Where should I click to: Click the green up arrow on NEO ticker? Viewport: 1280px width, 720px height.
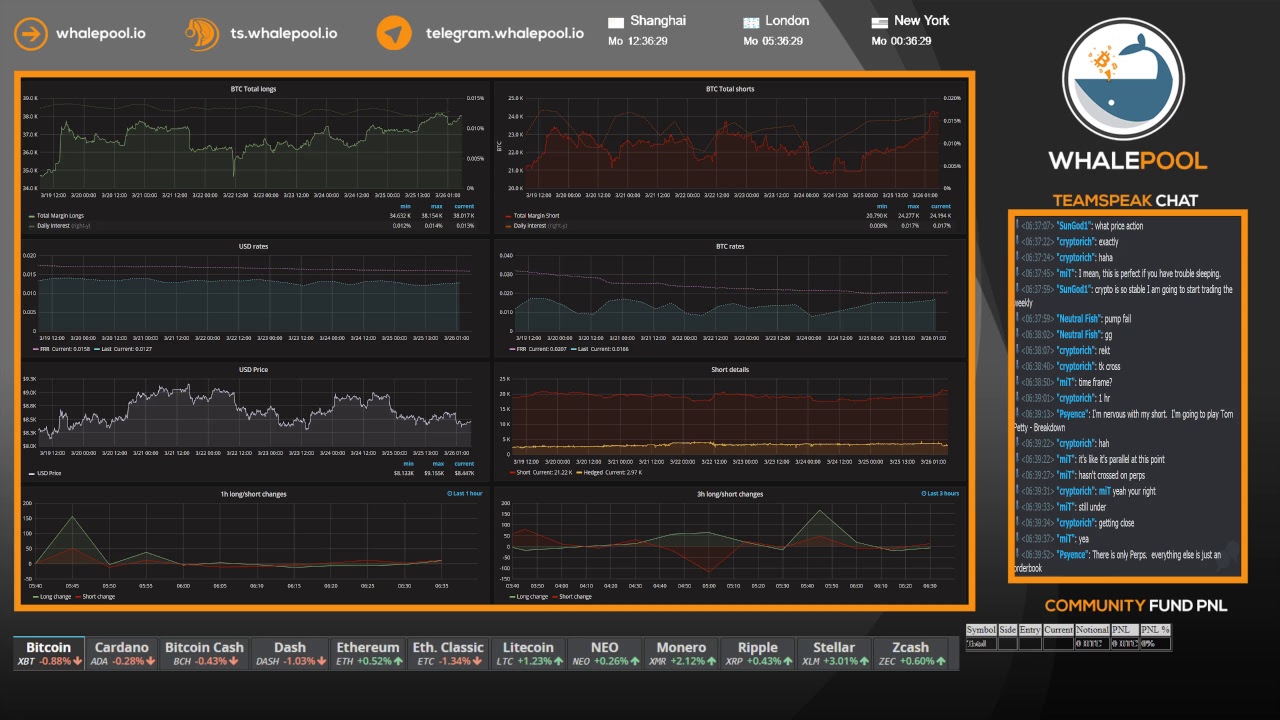click(x=634, y=661)
